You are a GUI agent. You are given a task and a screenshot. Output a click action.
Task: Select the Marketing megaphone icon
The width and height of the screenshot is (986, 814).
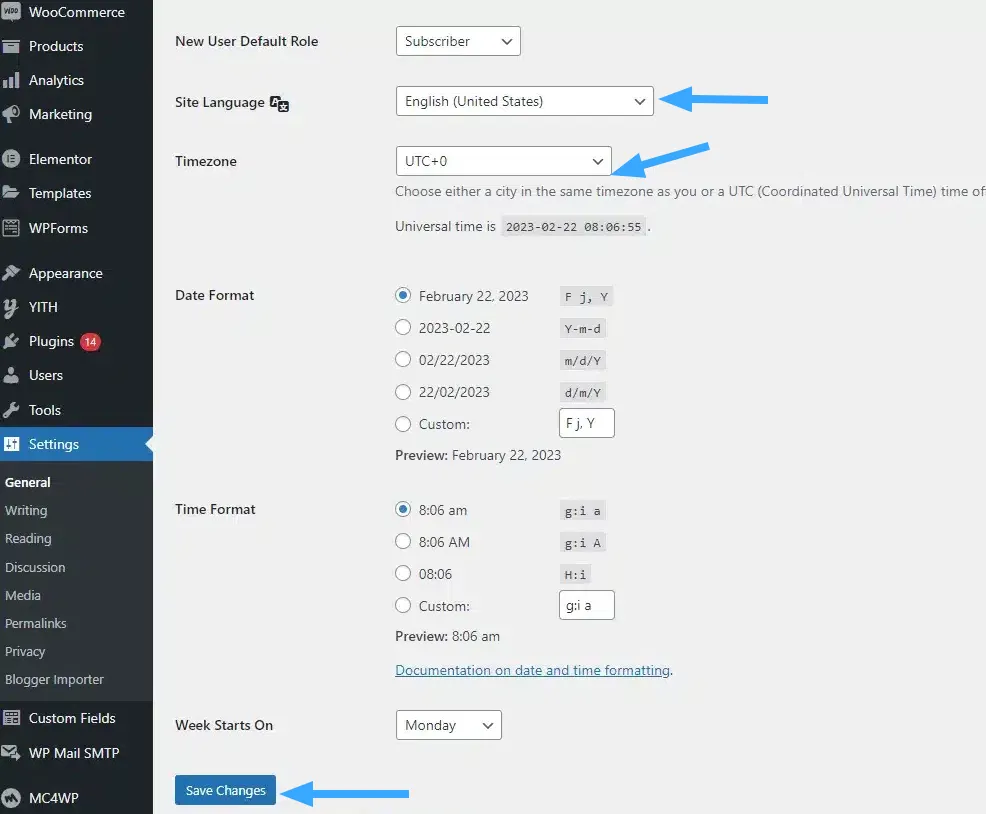point(12,114)
